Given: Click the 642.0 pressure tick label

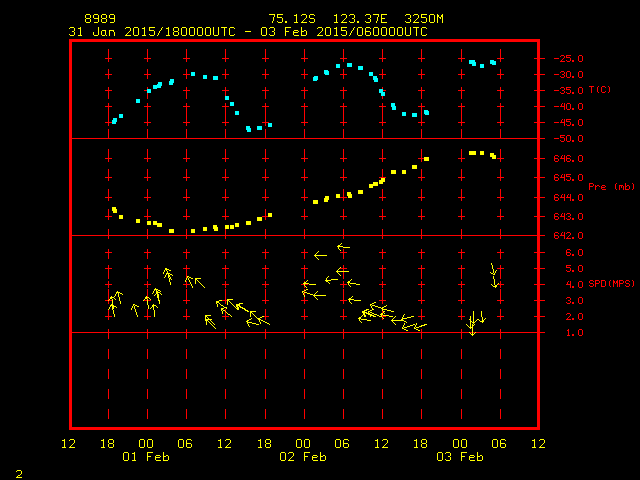Looking at the screenshot, I should point(569,236).
